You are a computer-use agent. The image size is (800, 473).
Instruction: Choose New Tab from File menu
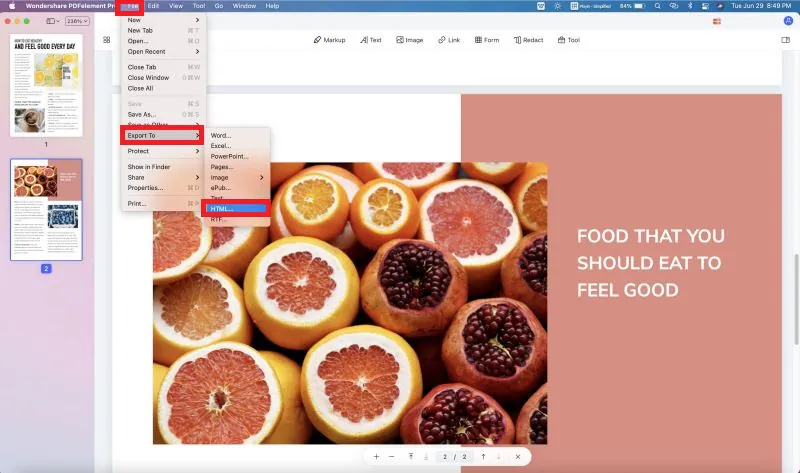click(163, 31)
